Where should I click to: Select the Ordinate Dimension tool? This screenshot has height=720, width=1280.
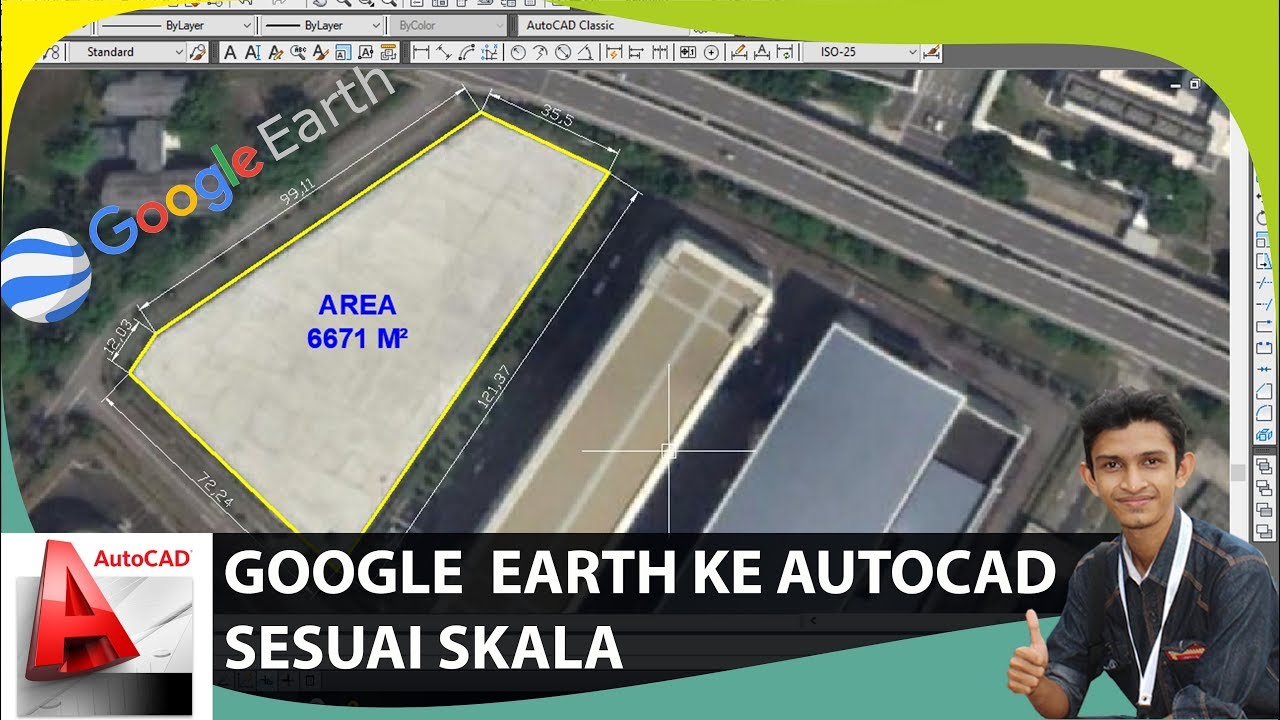coord(490,52)
